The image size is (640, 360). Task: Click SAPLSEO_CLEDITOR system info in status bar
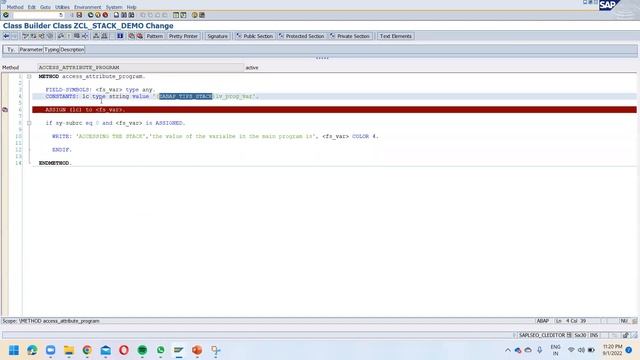click(x=542, y=335)
